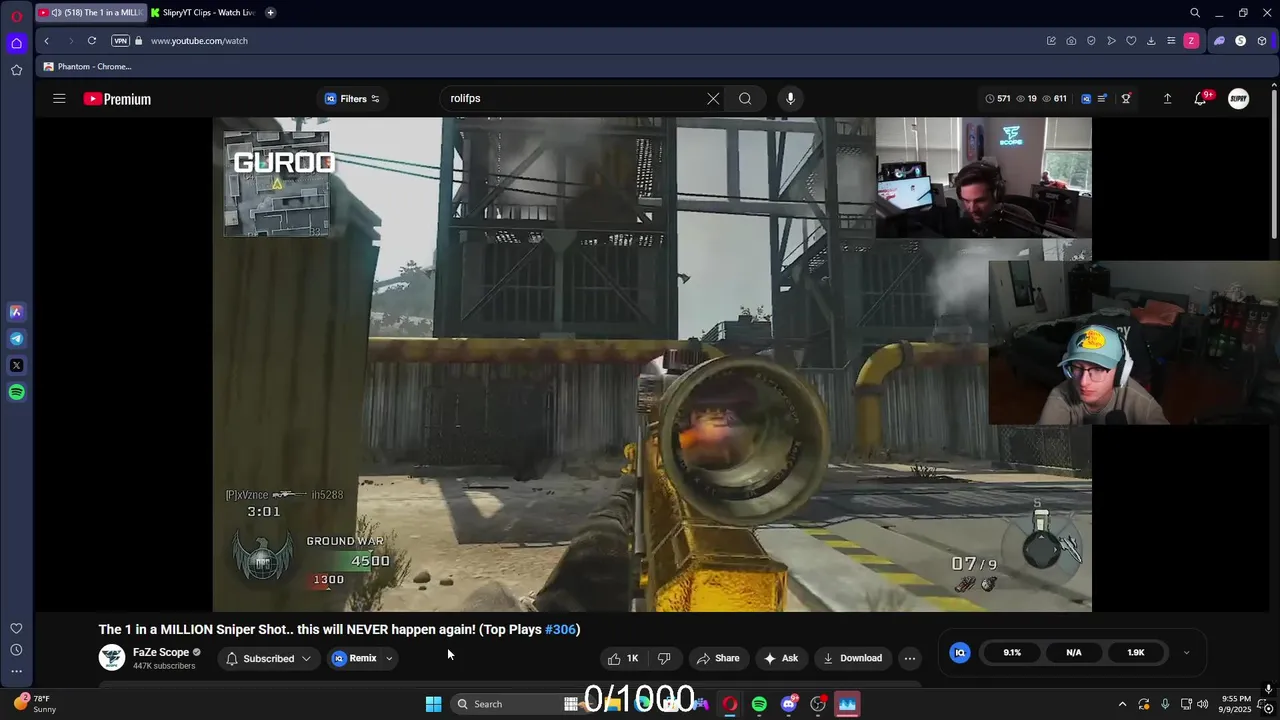Screen dimensions: 1280x720
Task: Open the heart pinboards icon in sidebar
Action: click(x=16, y=628)
